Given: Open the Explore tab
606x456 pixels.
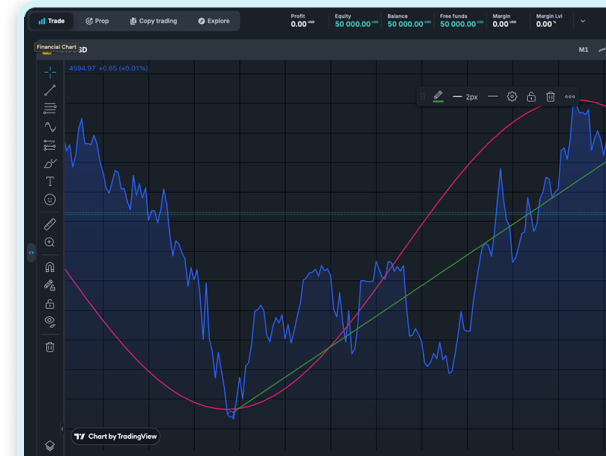Looking at the screenshot, I should pos(213,21).
